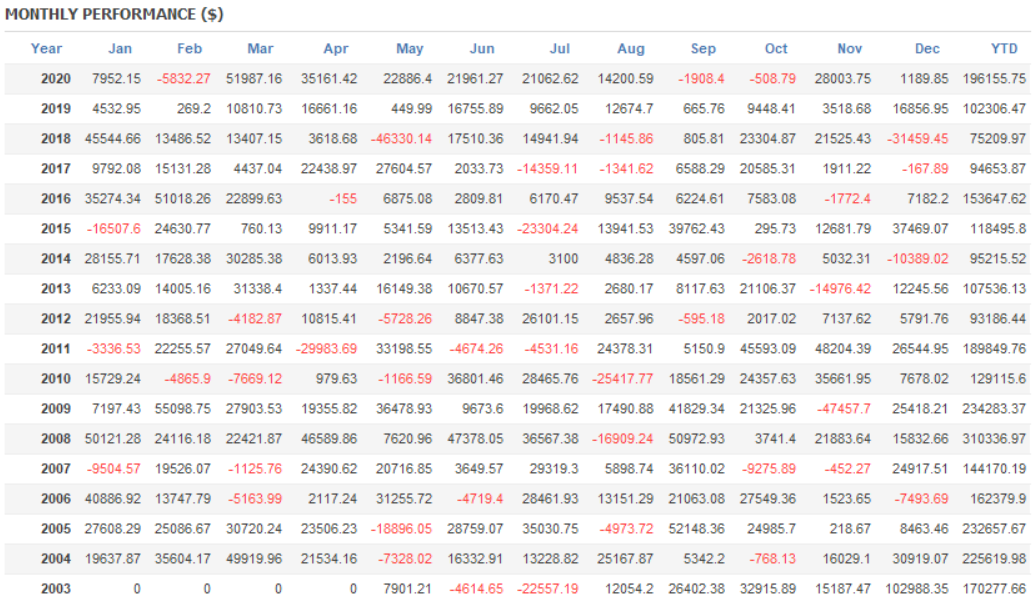Select the Aug column header
Viewport: 1036px width, 605px height.
click(x=631, y=48)
